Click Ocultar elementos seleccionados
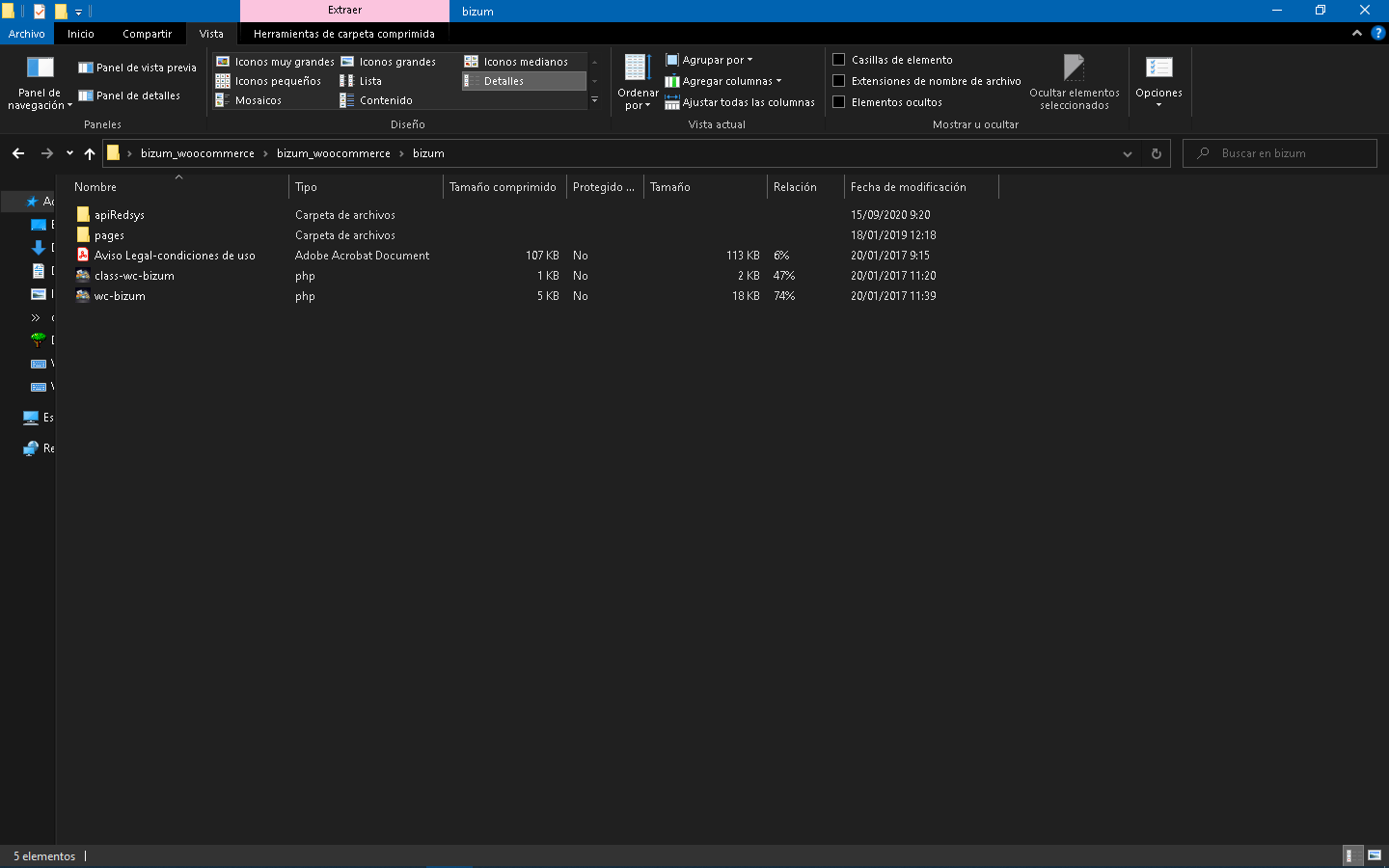This screenshot has height=868, width=1389. (x=1075, y=82)
